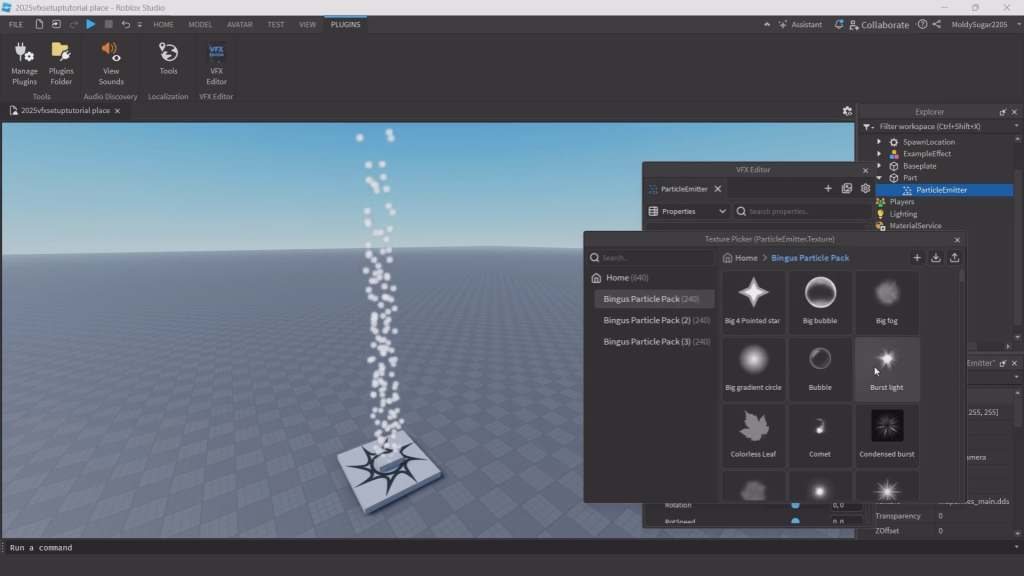Expand the ExampleEffect tree item
The height and width of the screenshot is (576, 1024).
point(879,154)
